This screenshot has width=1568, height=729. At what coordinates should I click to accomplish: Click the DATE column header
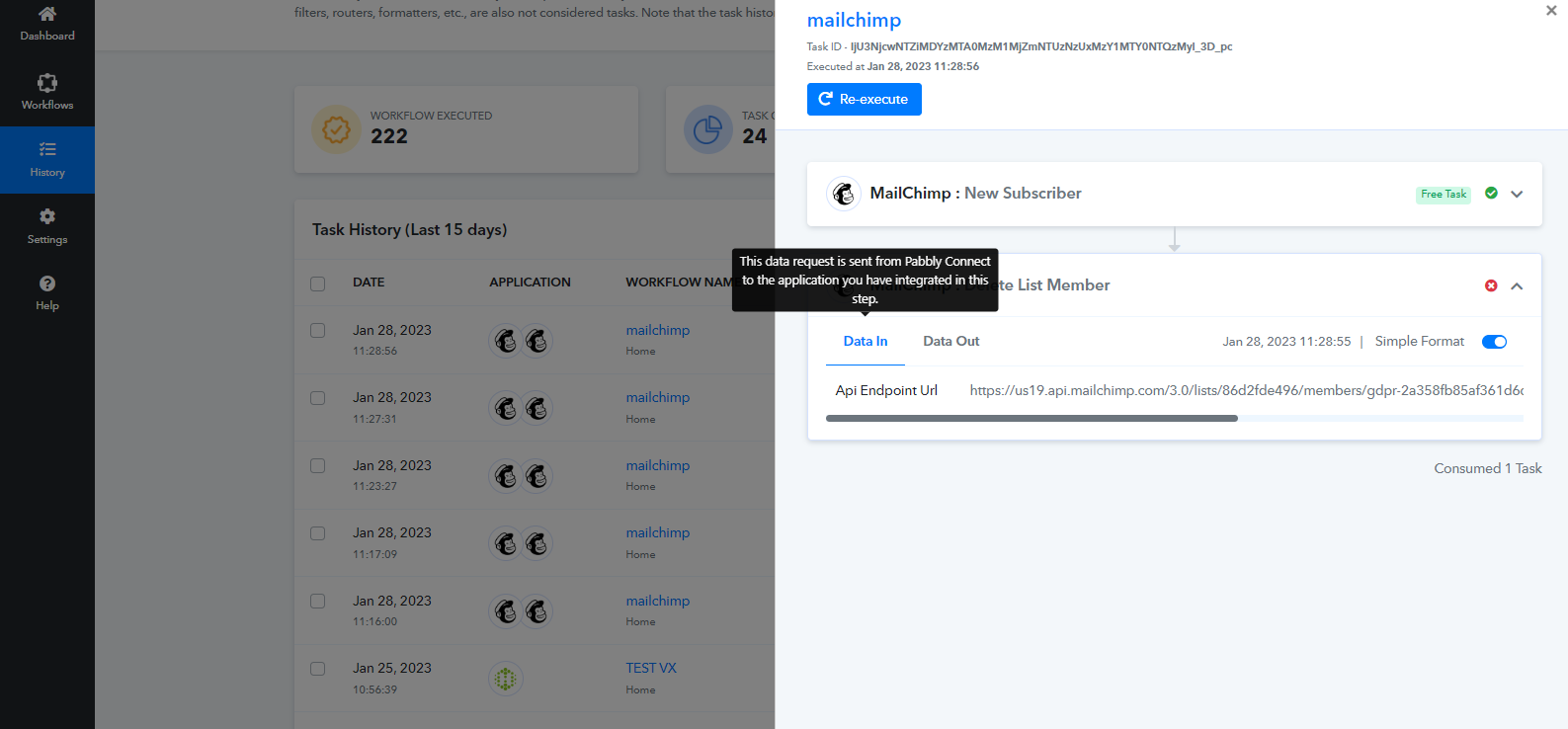pos(369,283)
